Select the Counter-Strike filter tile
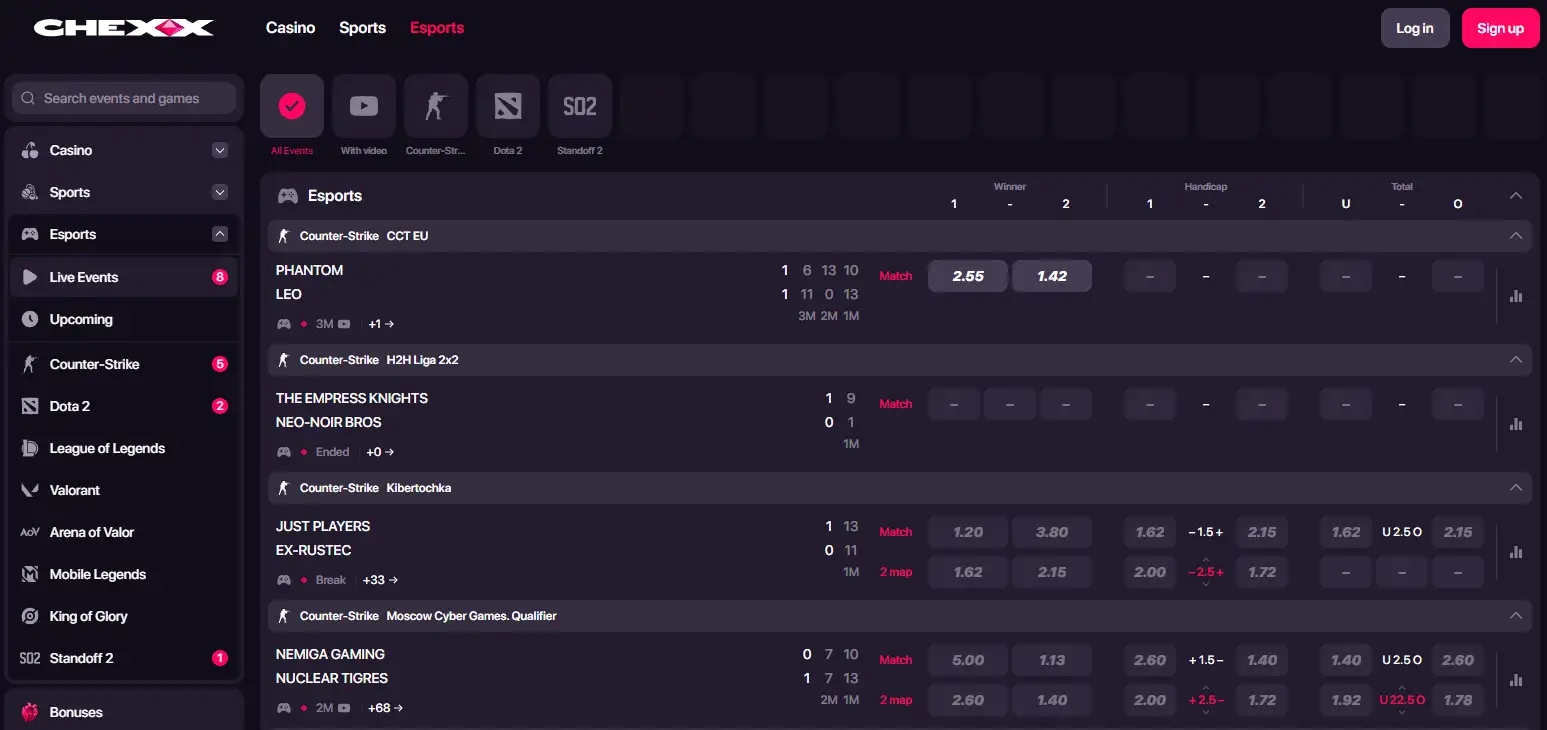1547x730 pixels. pos(436,106)
